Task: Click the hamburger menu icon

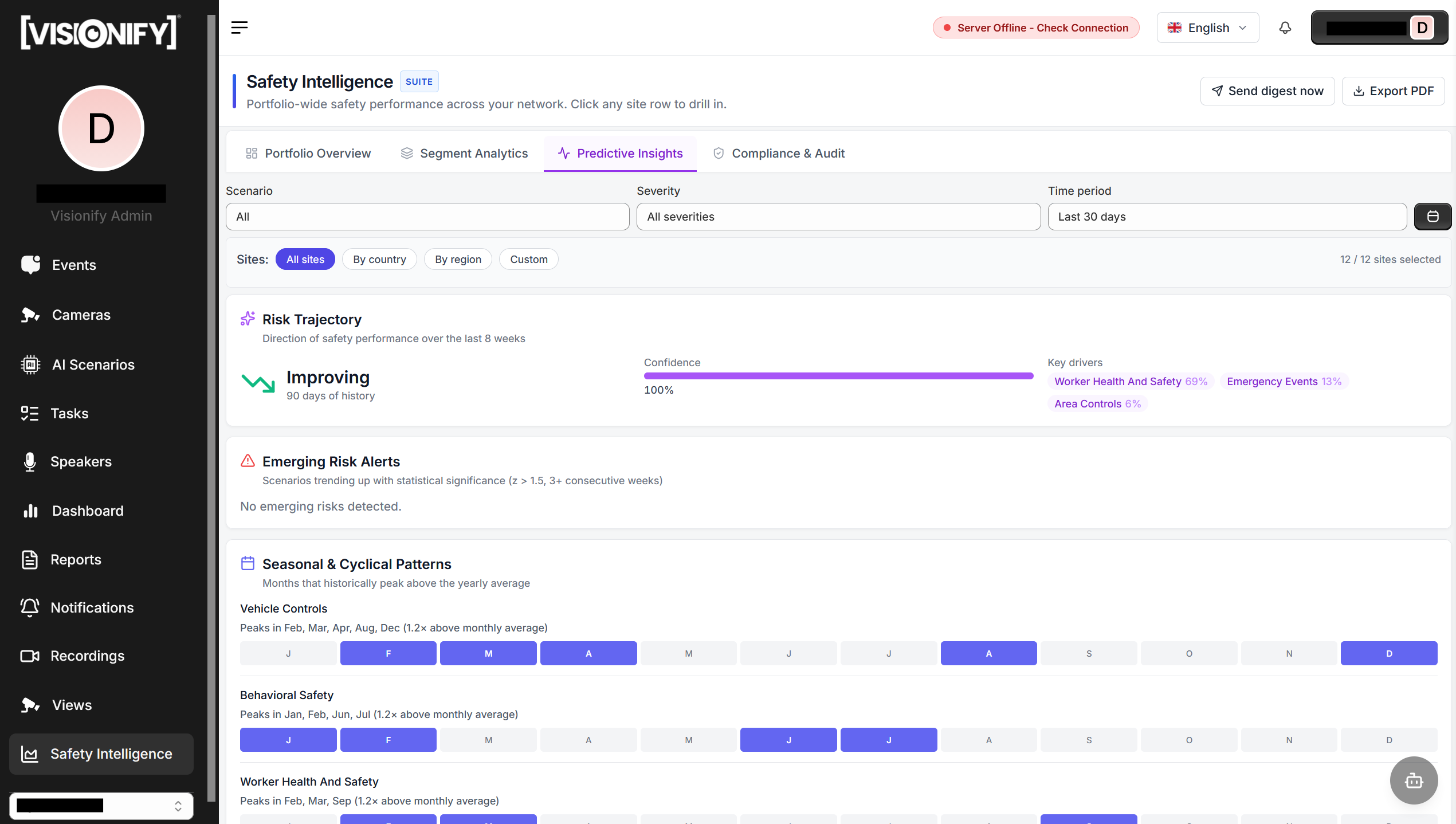Action: 240,28
